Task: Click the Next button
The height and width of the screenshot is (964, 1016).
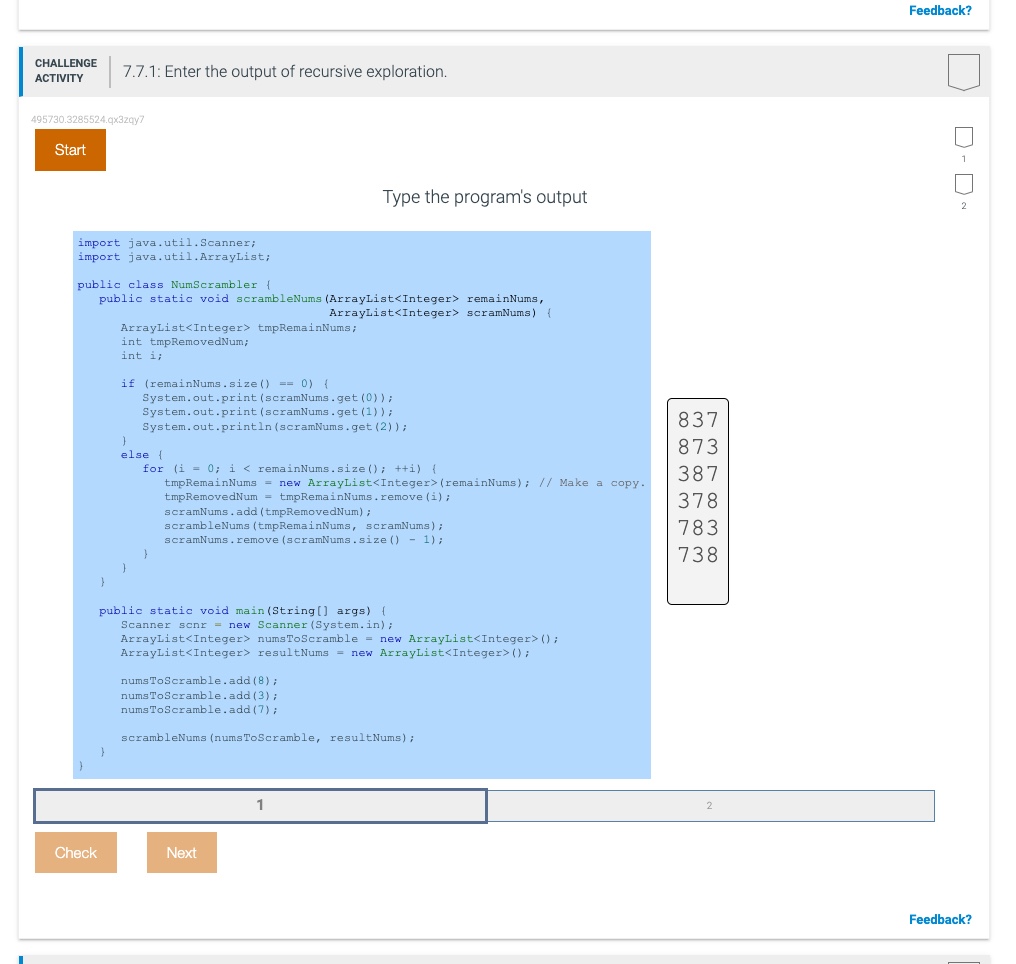Action: coord(181,852)
